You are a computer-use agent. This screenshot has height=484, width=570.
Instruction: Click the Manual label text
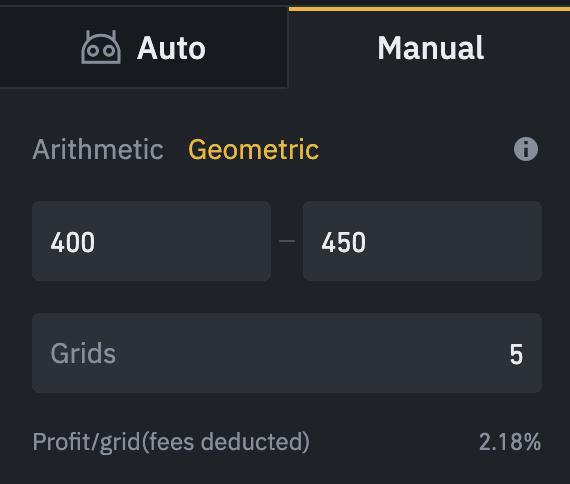pyautogui.click(x=430, y=48)
